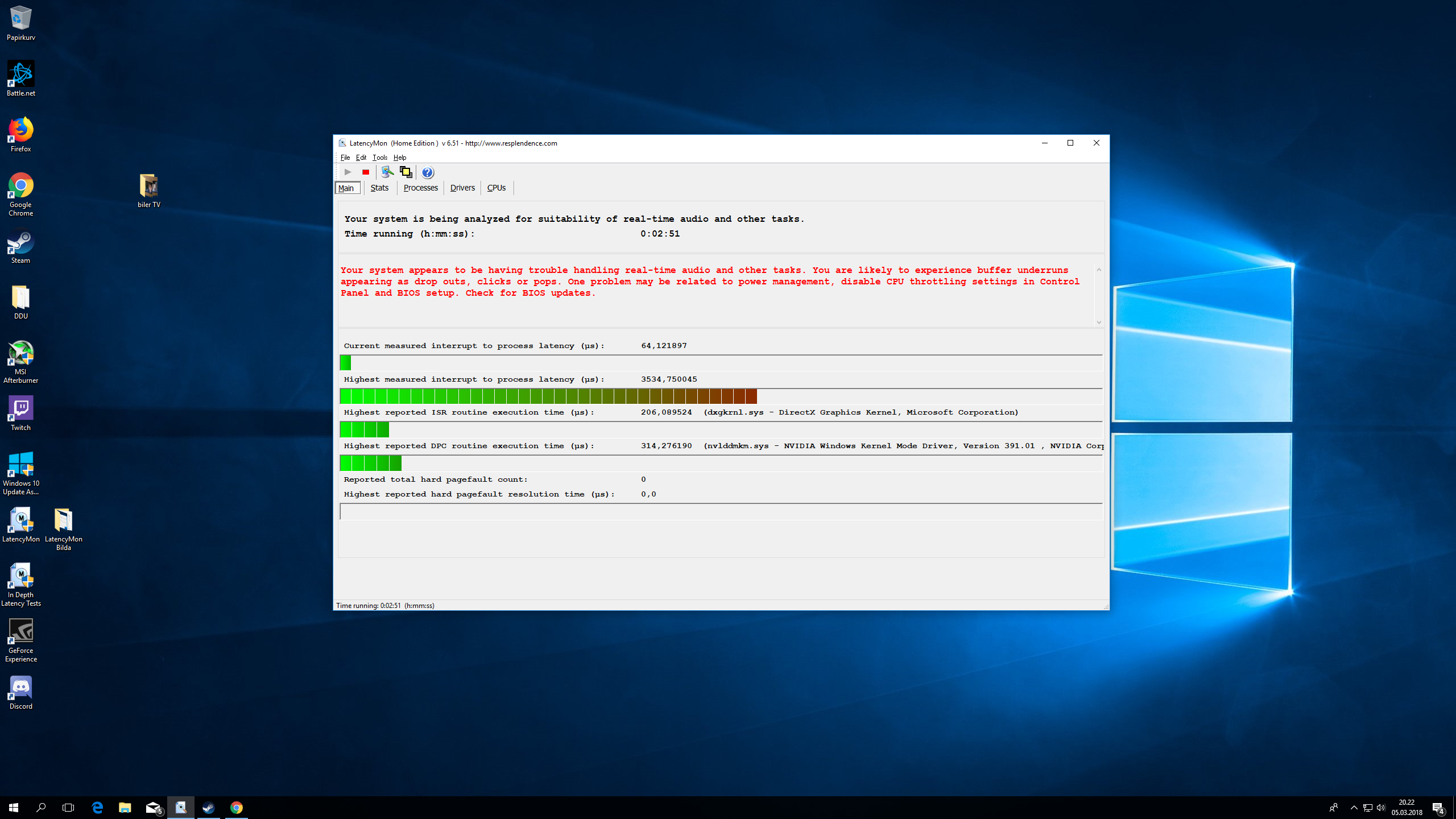Click the DPC routine execution time bar

tap(721, 463)
